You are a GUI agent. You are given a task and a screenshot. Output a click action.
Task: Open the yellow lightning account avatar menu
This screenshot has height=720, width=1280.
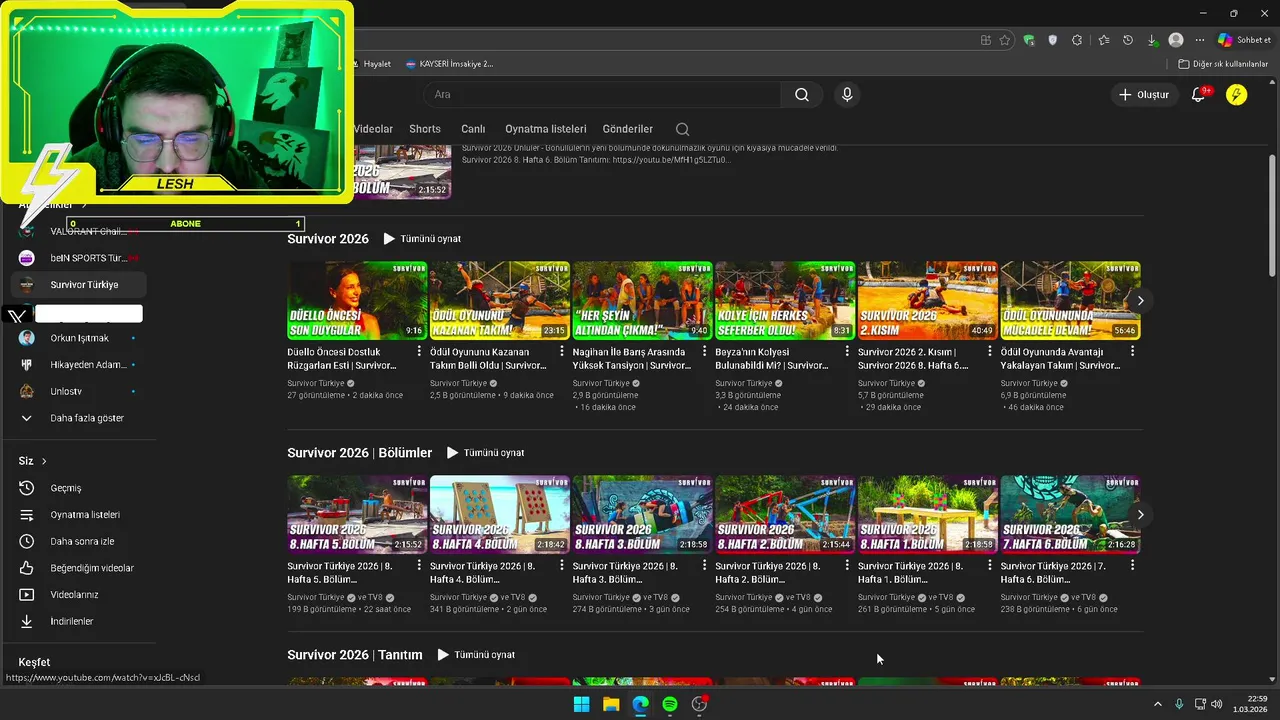point(1236,95)
